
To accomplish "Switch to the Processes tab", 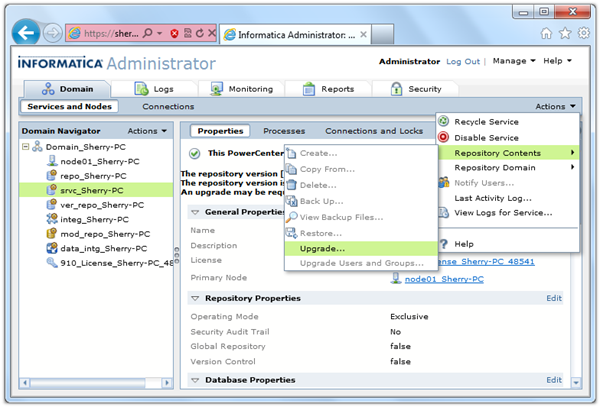I will click(284, 131).
